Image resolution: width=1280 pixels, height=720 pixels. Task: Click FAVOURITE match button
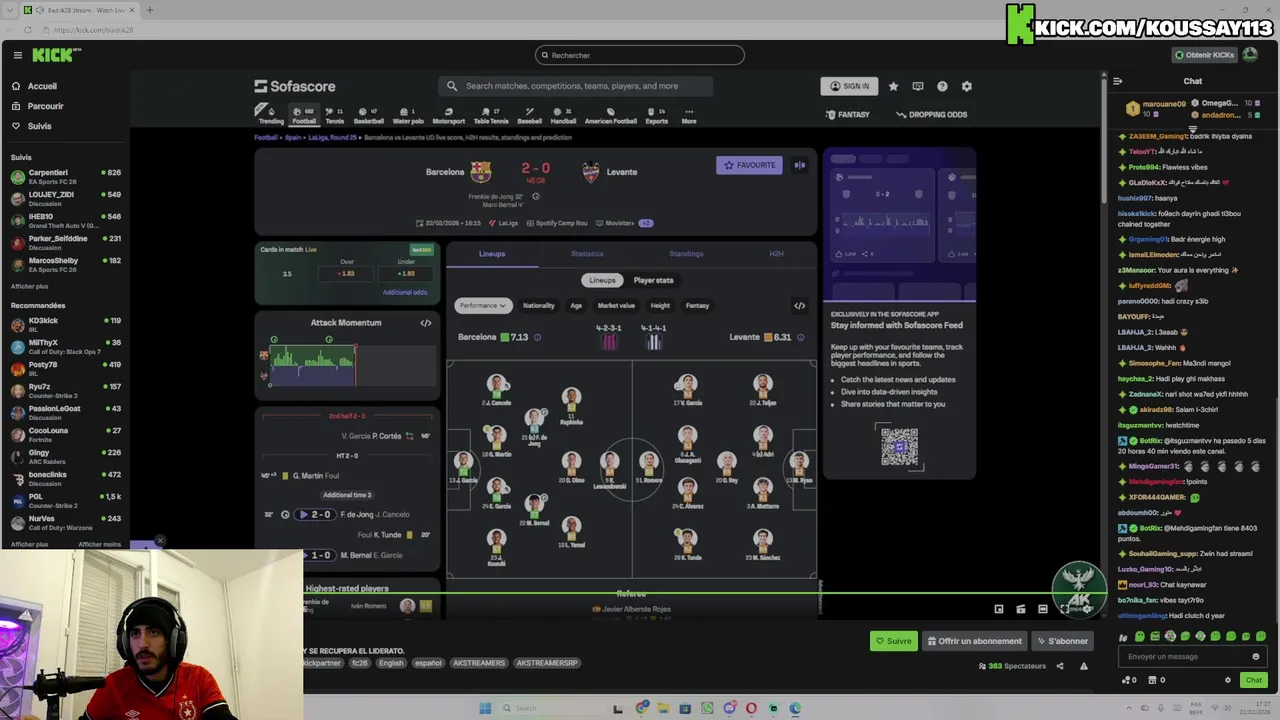tap(749, 165)
